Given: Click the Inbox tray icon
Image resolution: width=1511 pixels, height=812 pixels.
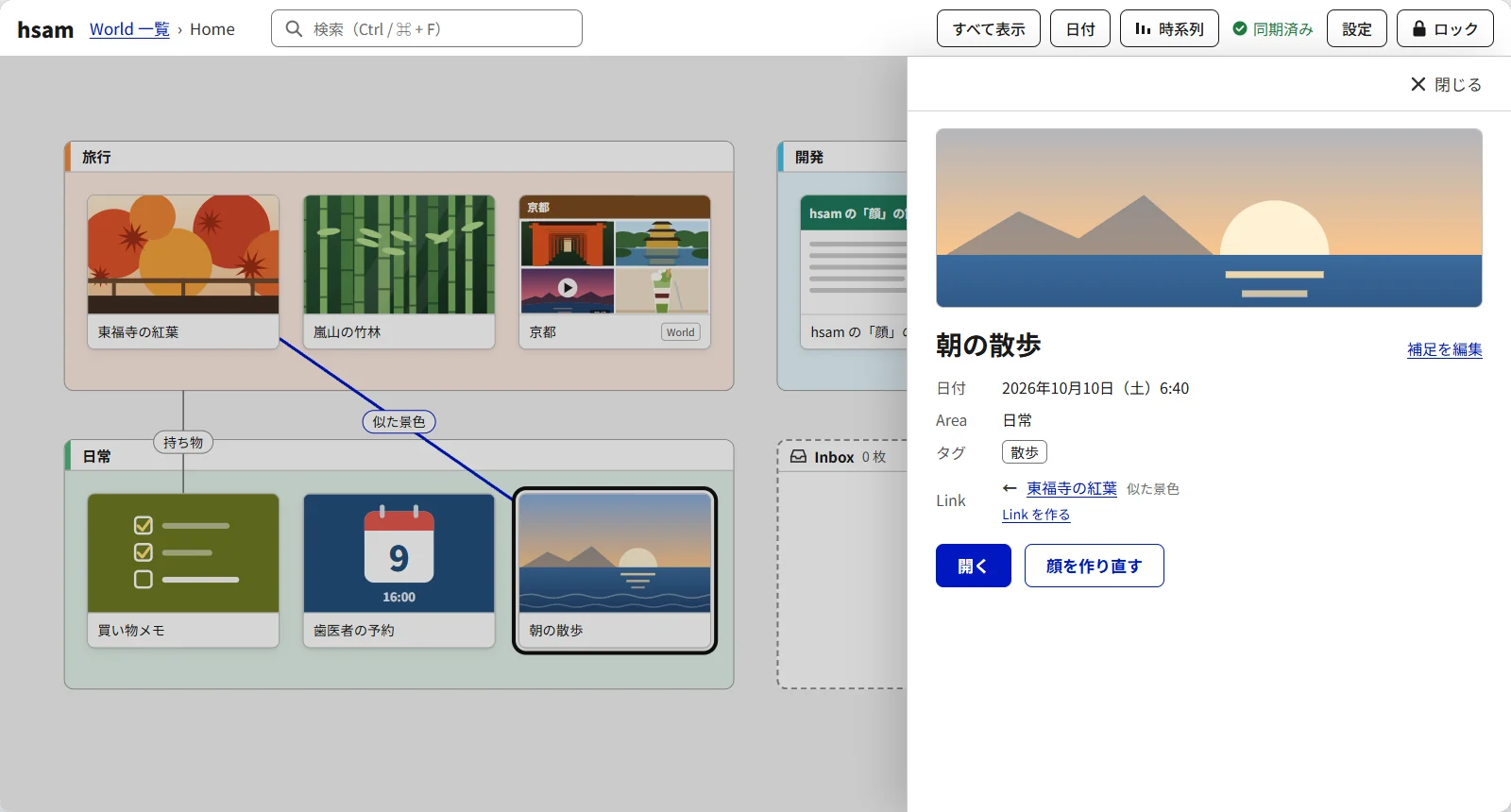Looking at the screenshot, I should (798, 456).
